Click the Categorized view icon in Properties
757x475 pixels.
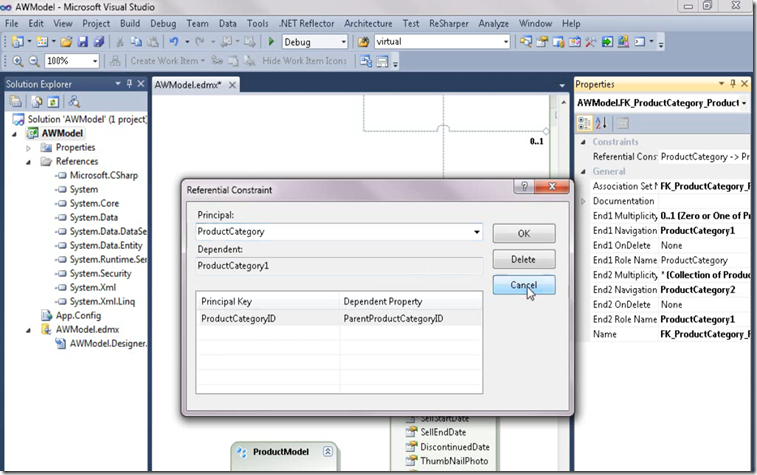coord(584,123)
